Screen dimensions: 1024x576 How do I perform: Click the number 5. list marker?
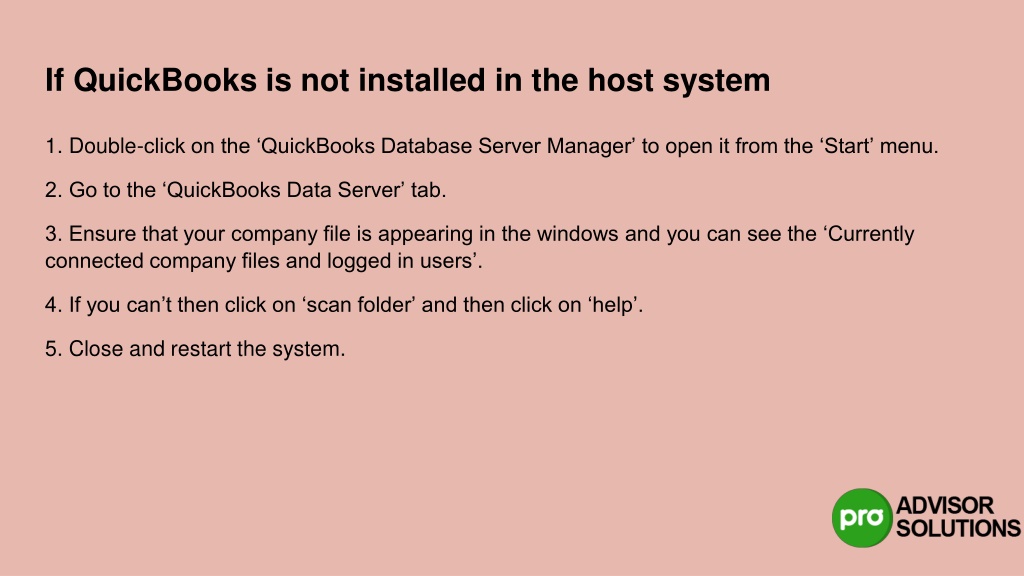click(54, 349)
